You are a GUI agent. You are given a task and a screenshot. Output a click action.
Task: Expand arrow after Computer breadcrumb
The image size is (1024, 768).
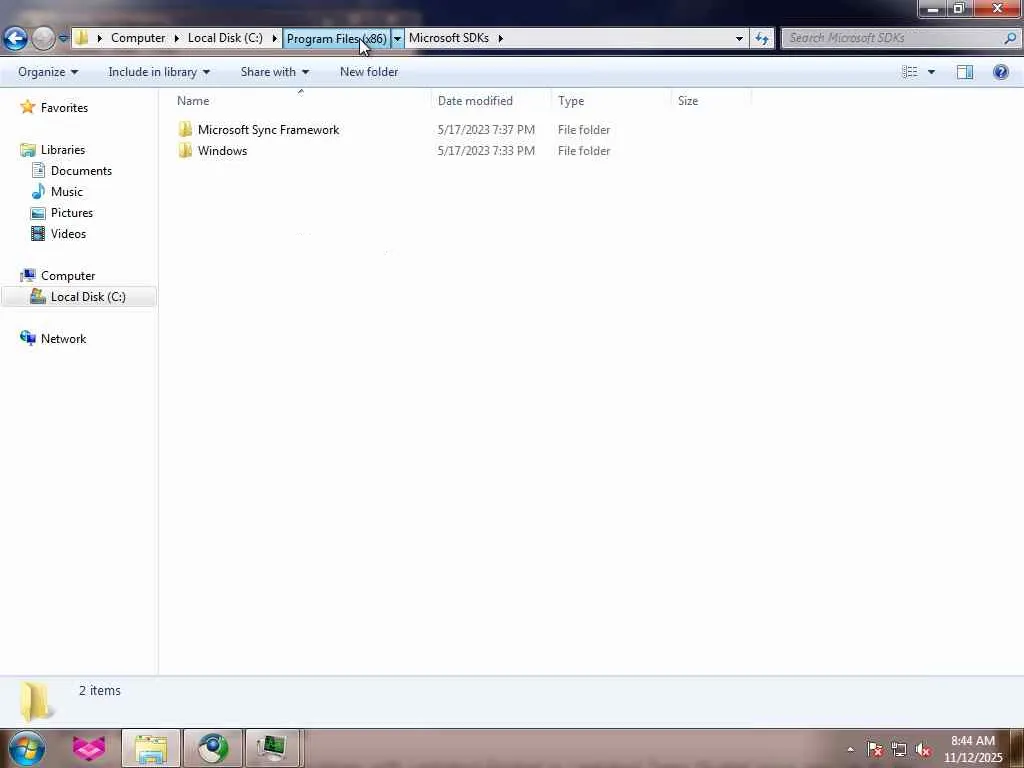[x=176, y=38]
